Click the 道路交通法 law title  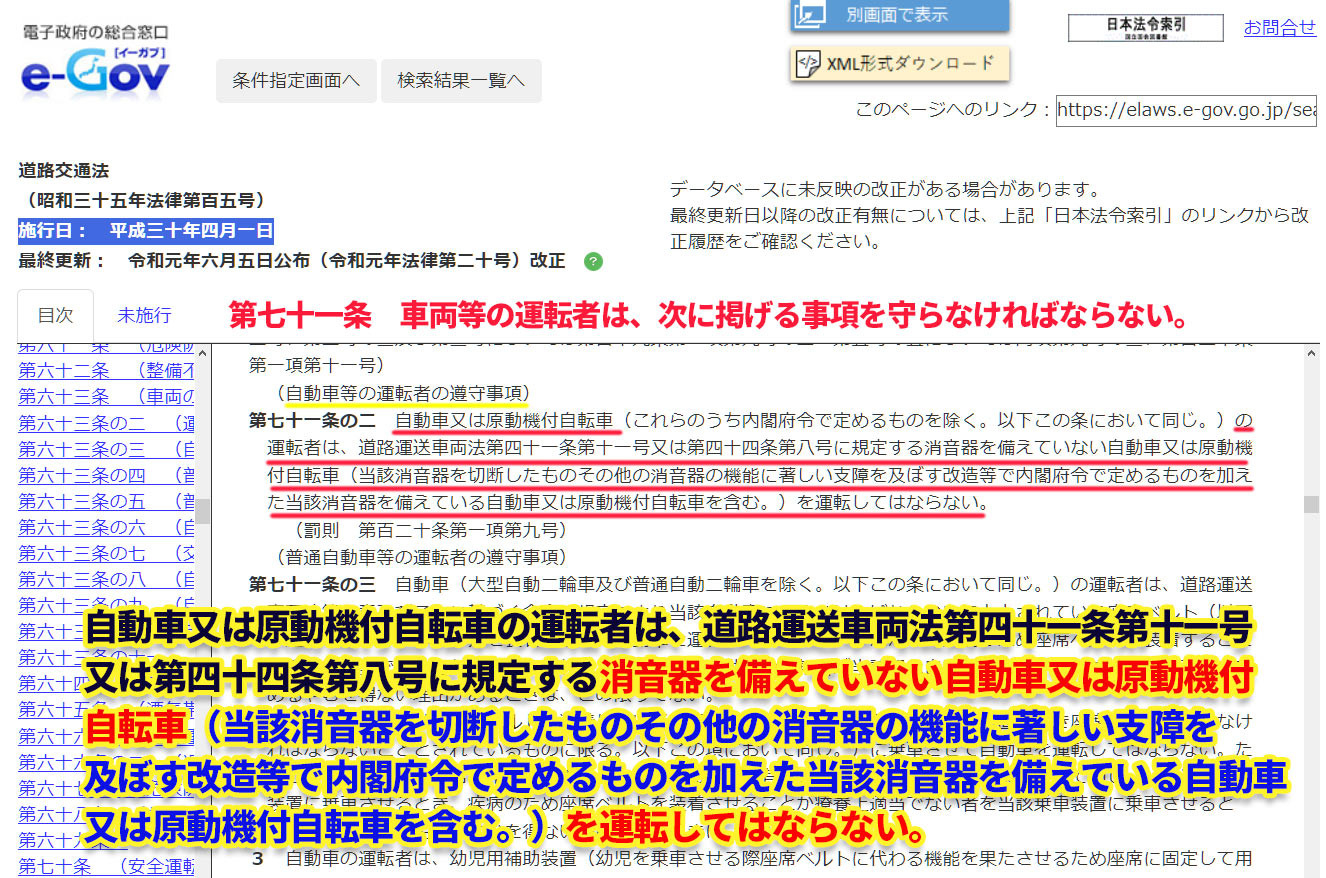pyautogui.click(x=64, y=170)
